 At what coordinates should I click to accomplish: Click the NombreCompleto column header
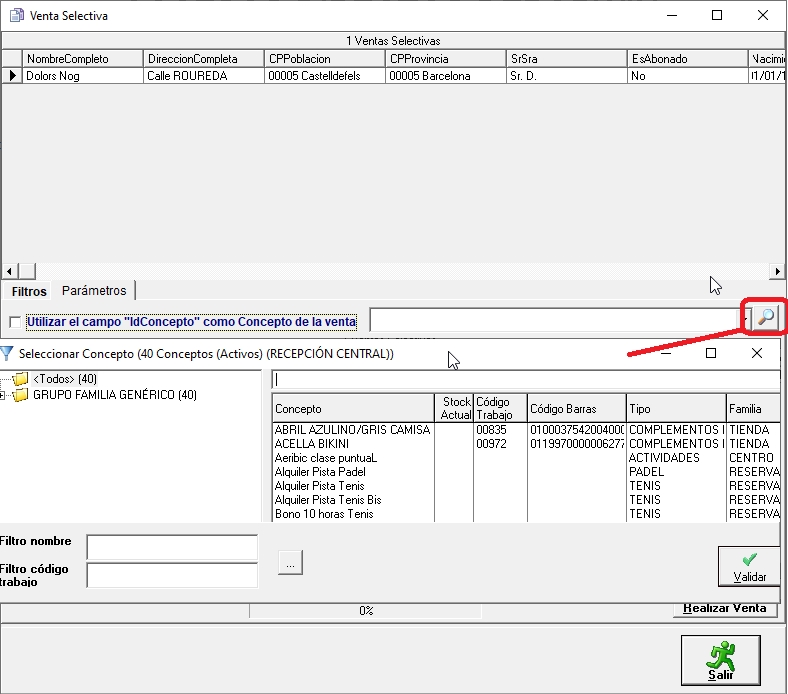[x=83, y=59]
